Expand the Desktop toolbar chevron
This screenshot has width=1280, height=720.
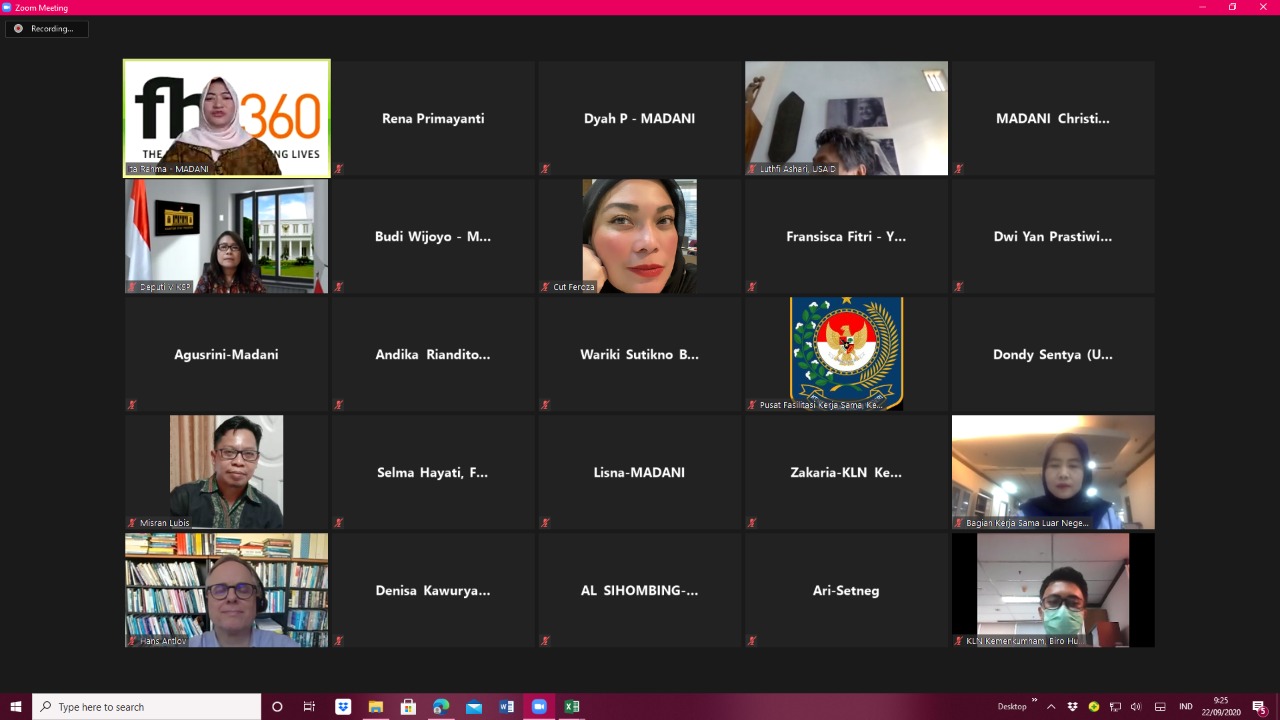[x=1034, y=700]
